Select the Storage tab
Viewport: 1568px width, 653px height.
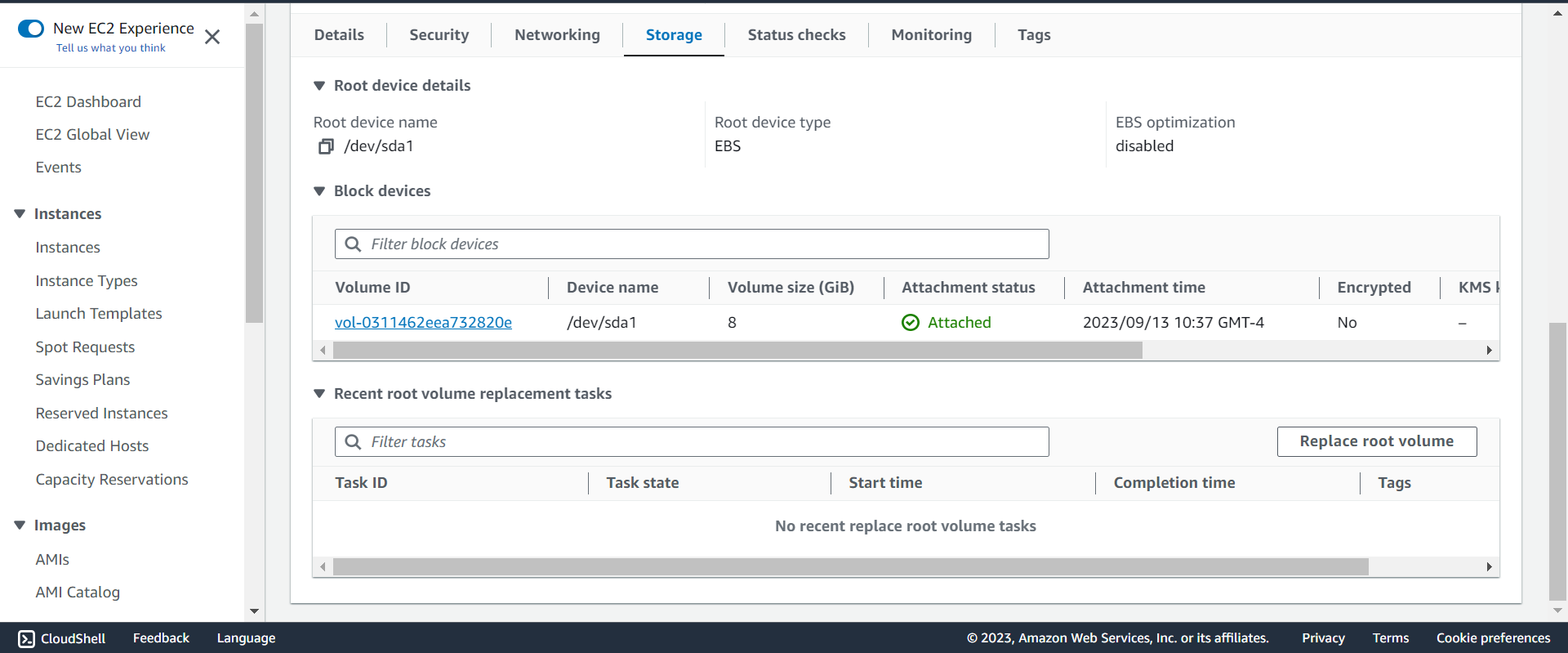coord(674,35)
